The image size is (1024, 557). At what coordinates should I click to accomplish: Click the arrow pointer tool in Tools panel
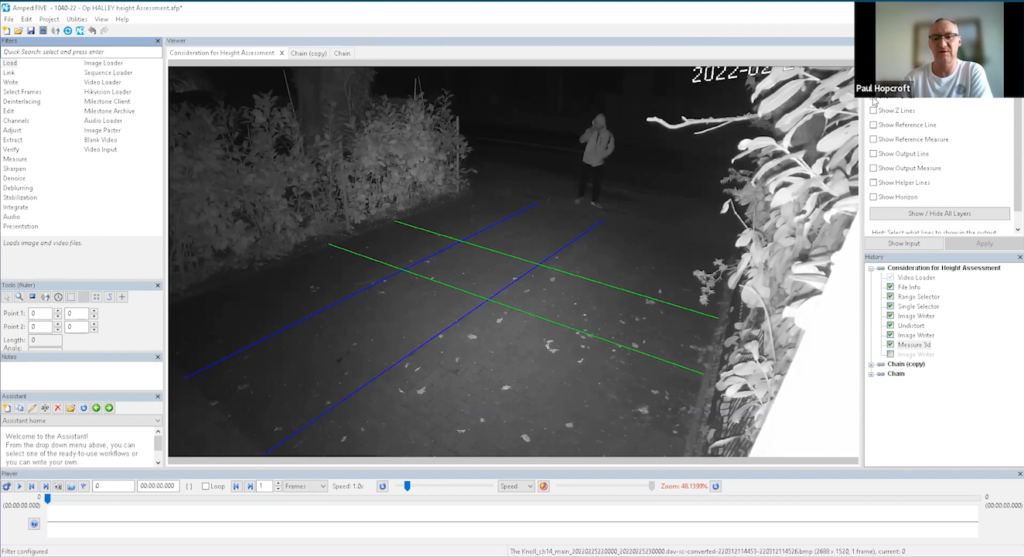[x=7, y=297]
